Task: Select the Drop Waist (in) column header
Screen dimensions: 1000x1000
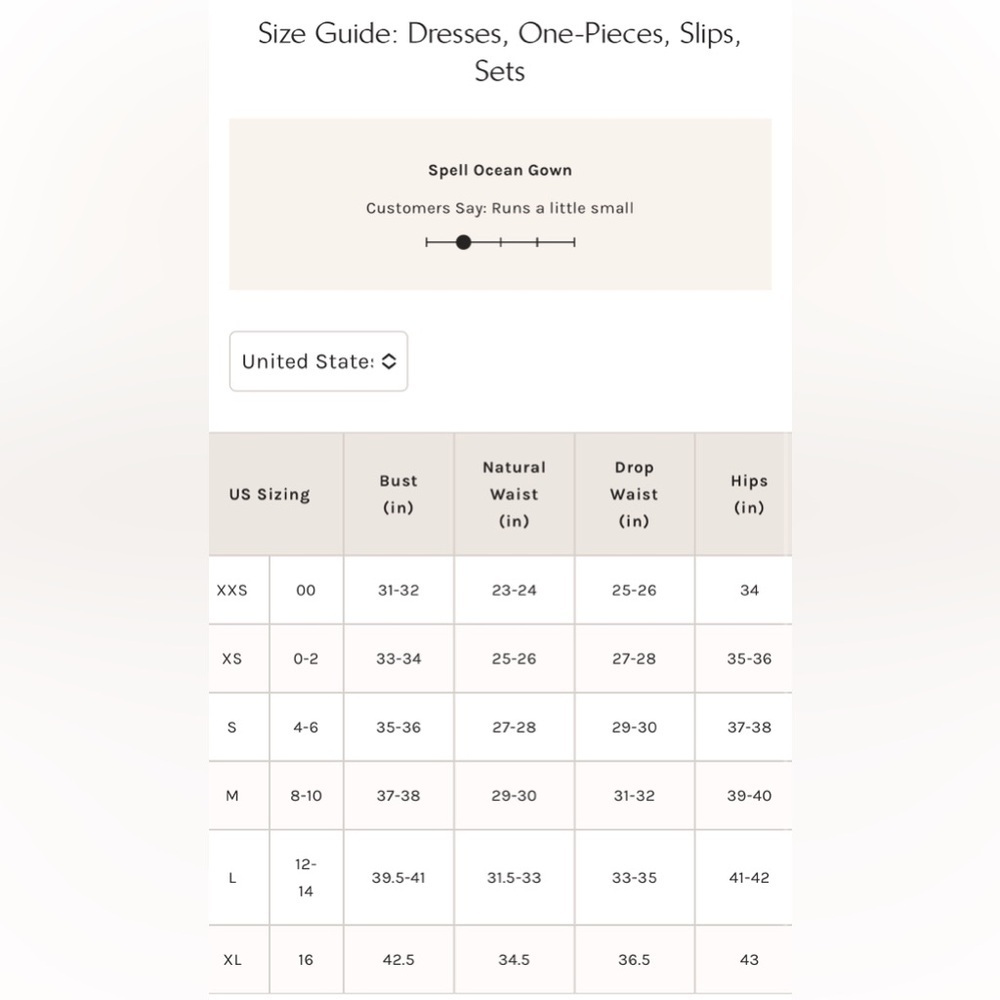Action: [x=634, y=494]
